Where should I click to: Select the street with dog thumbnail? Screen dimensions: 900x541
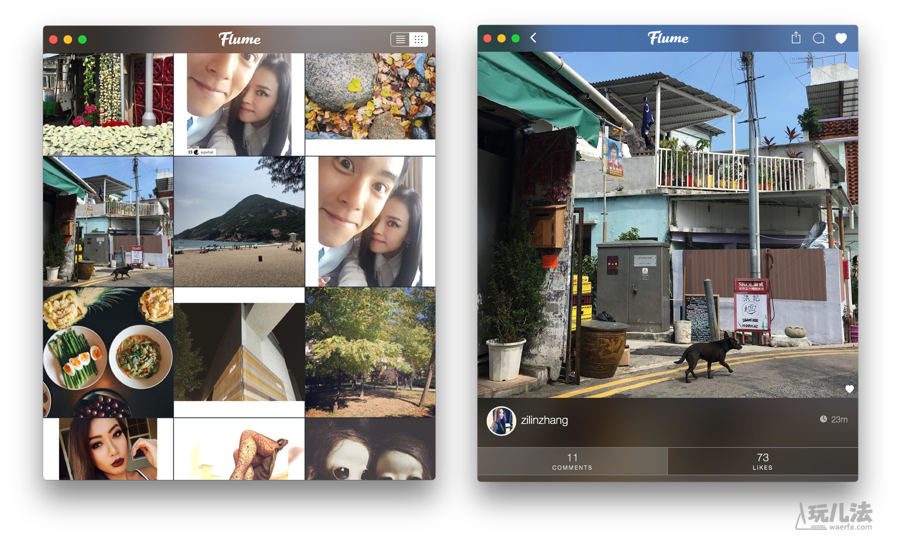click(108, 222)
